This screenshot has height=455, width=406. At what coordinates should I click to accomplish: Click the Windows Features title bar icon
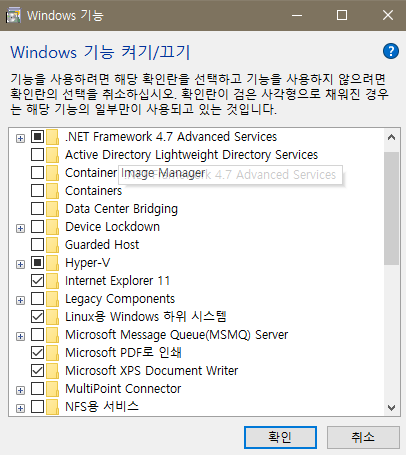point(13,15)
